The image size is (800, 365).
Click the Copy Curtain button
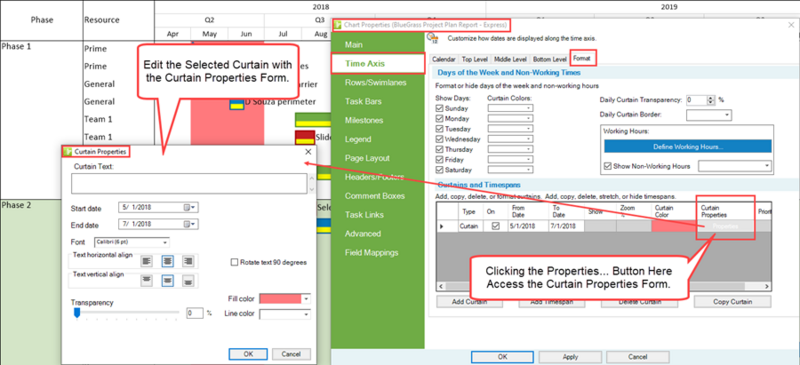click(733, 302)
